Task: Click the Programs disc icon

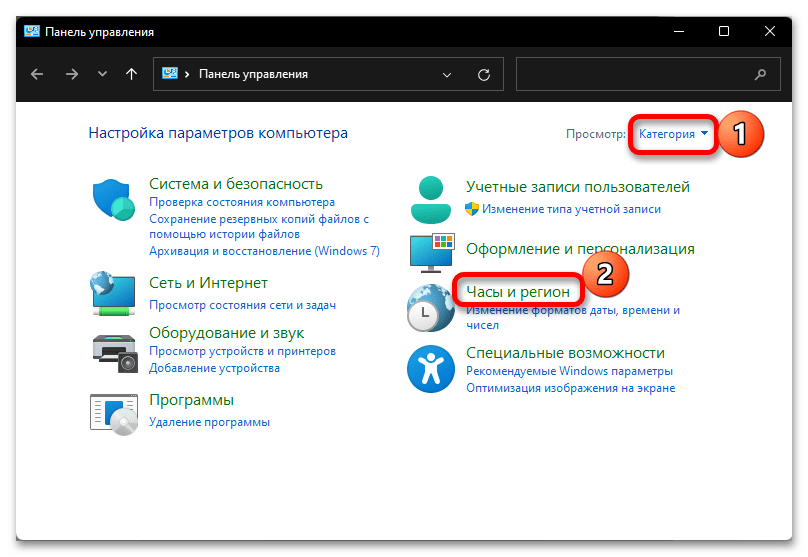Action: click(x=114, y=414)
